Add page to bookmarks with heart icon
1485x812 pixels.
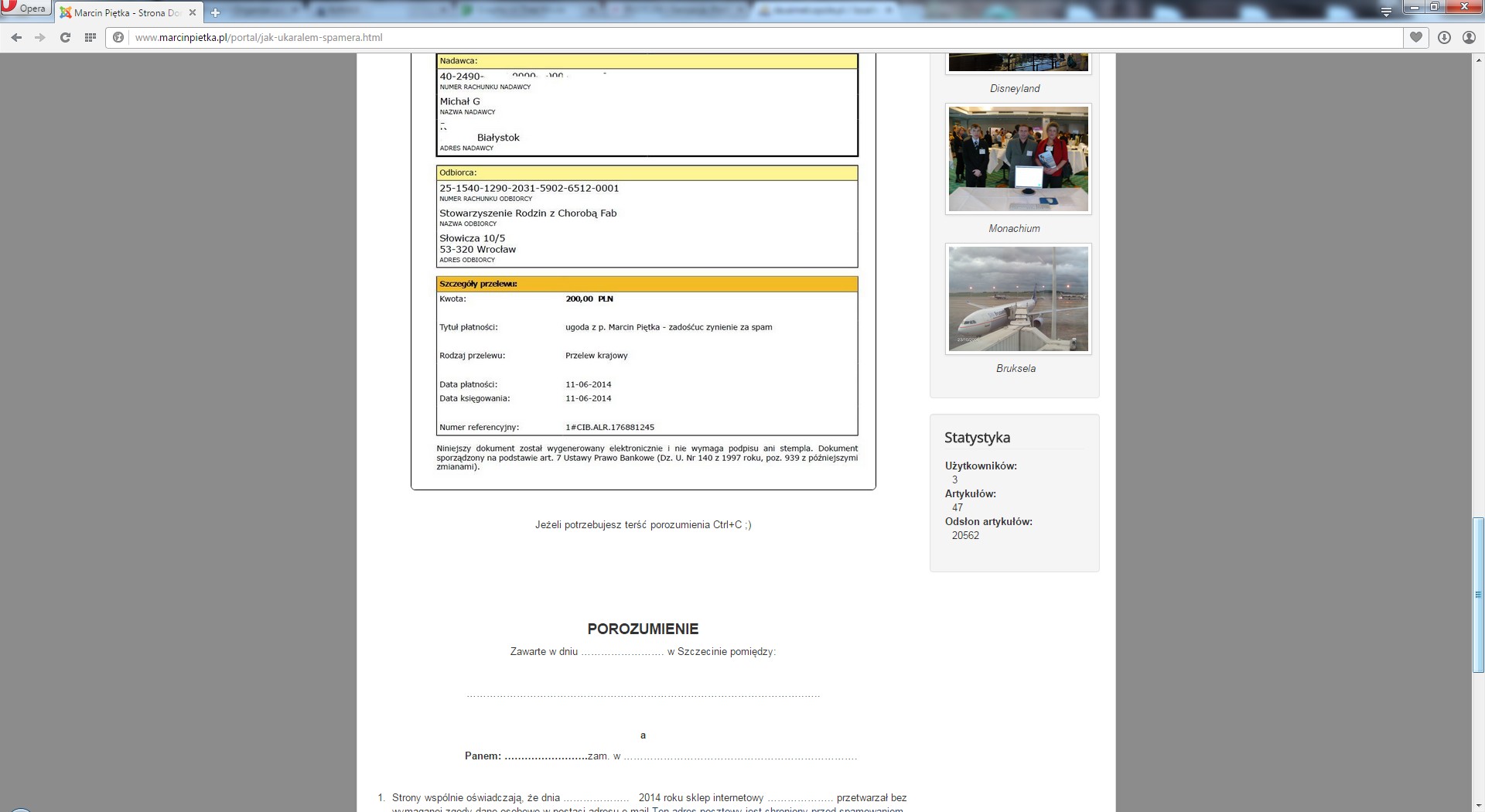pos(1416,37)
